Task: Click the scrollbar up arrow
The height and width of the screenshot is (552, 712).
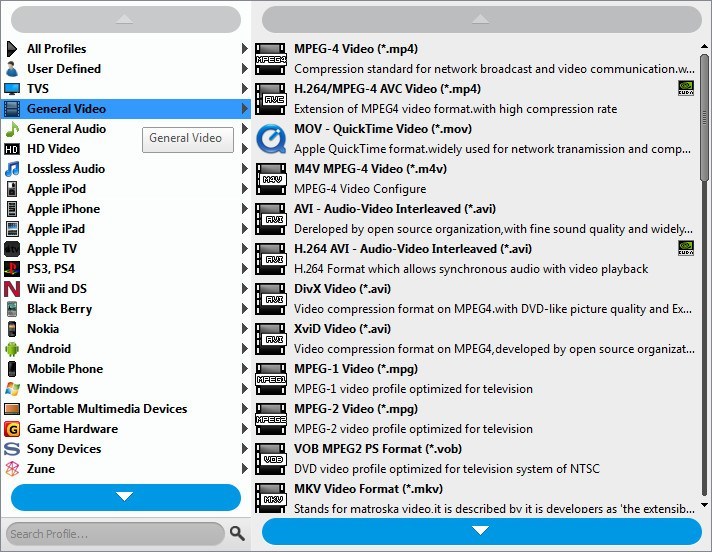Action: click(704, 46)
